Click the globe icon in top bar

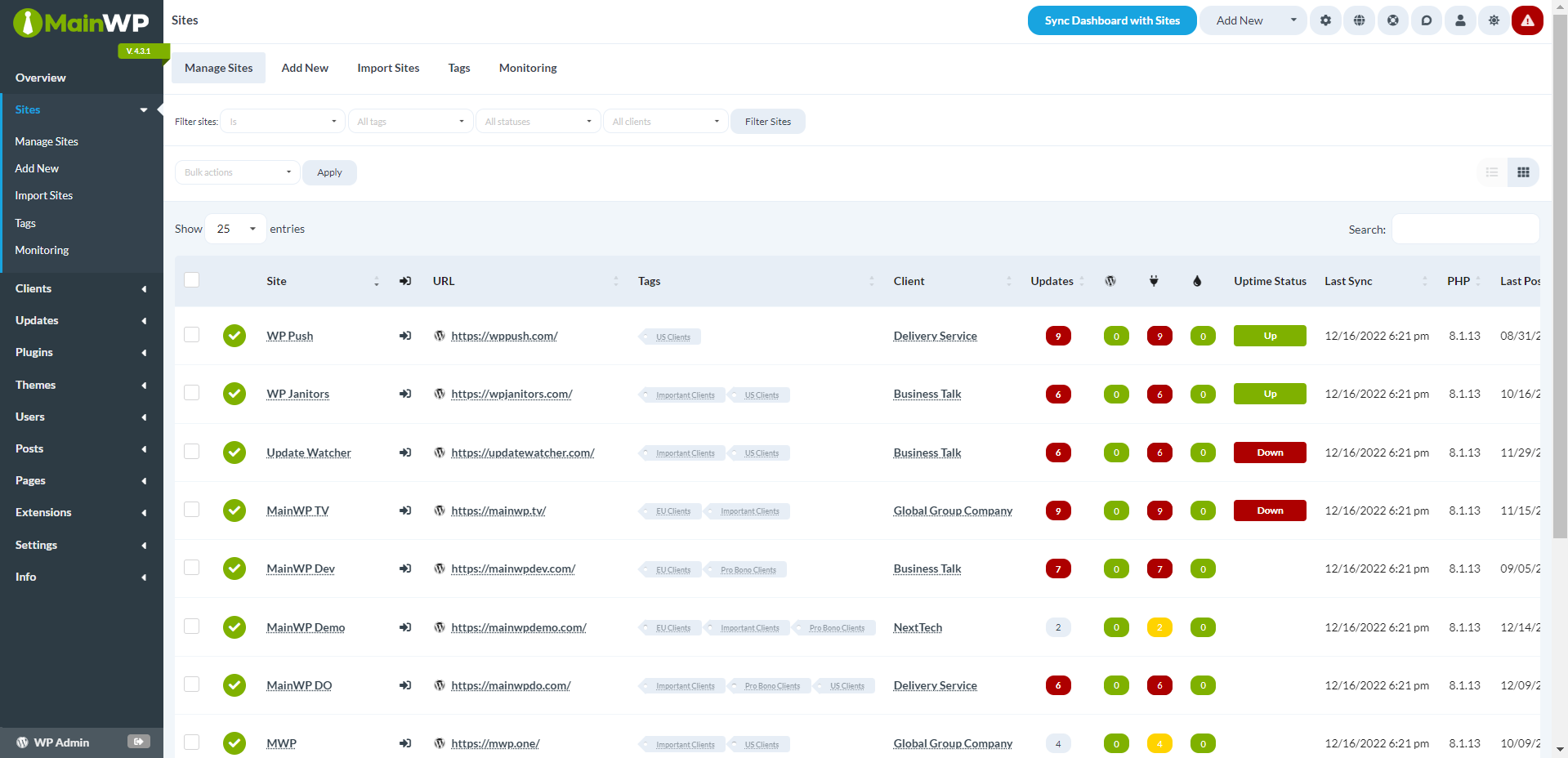[1359, 20]
